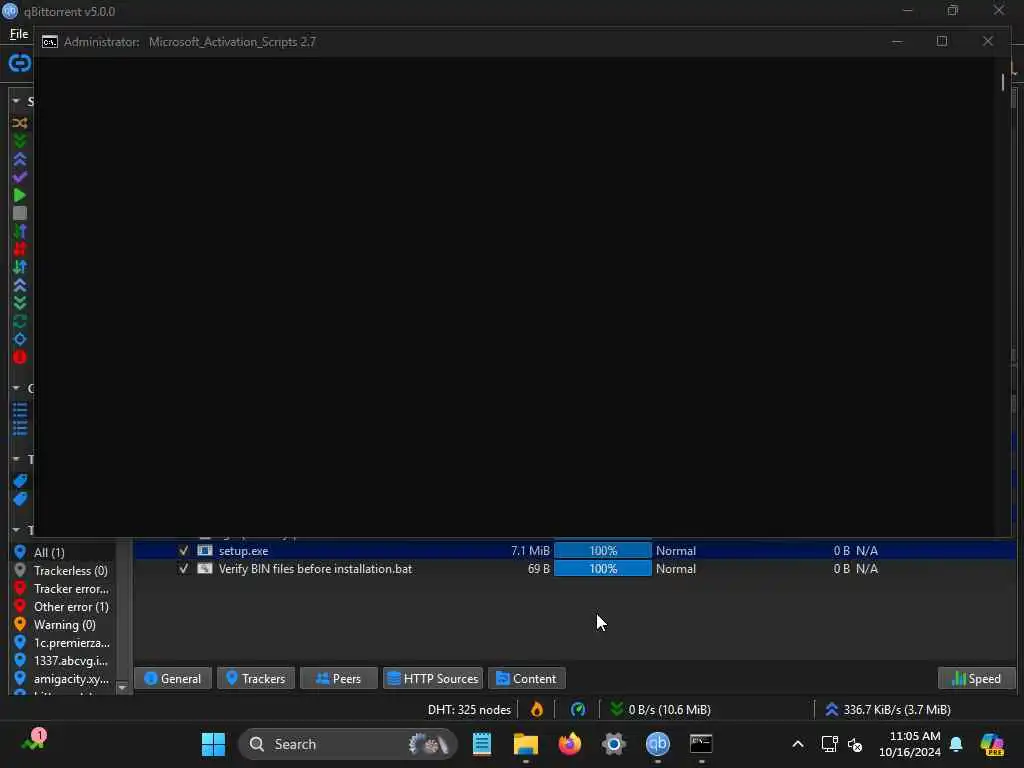Open File Explorer from the taskbar
This screenshot has height=768, width=1024.
[x=526, y=744]
